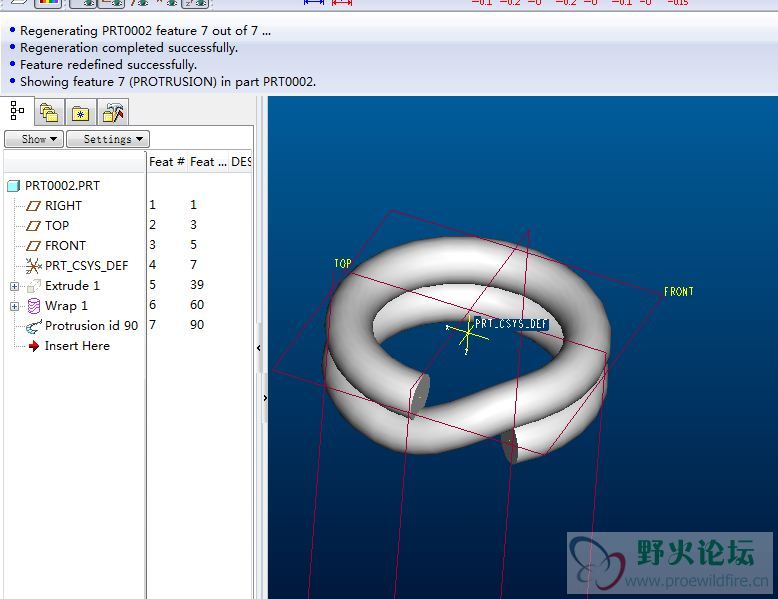Select the FRONT datum plane icon

click(33, 246)
